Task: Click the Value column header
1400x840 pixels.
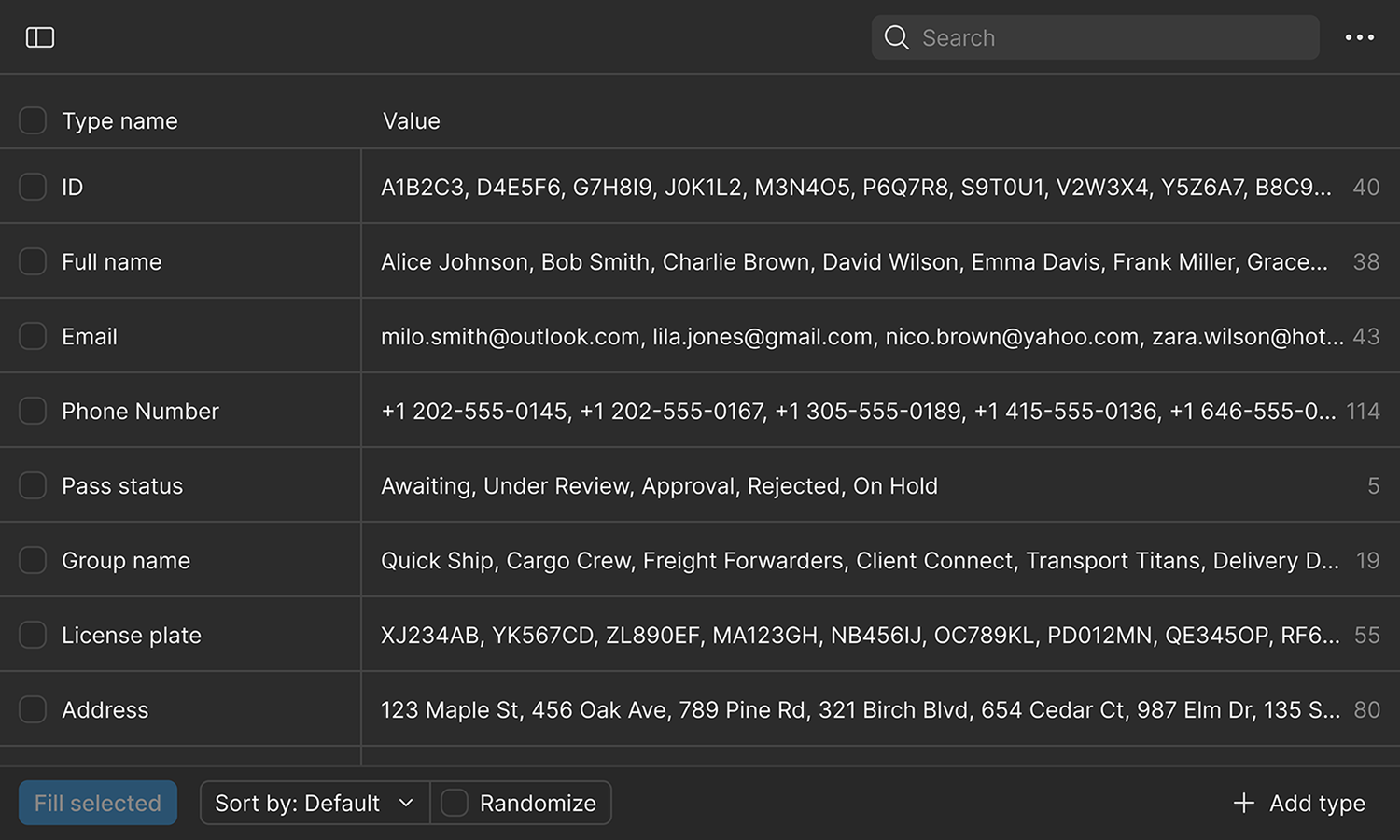Action: coord(412,120)
